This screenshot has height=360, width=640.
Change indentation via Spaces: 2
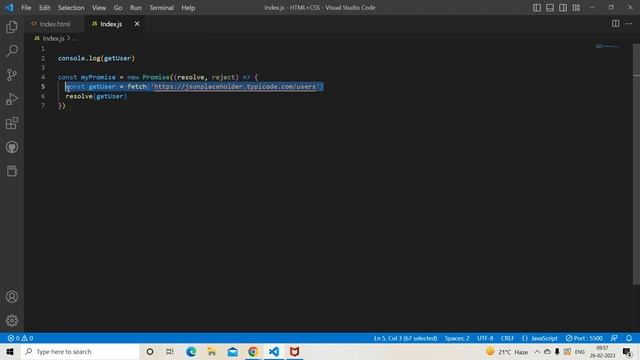pyautogui.click(x=457, y=338)
